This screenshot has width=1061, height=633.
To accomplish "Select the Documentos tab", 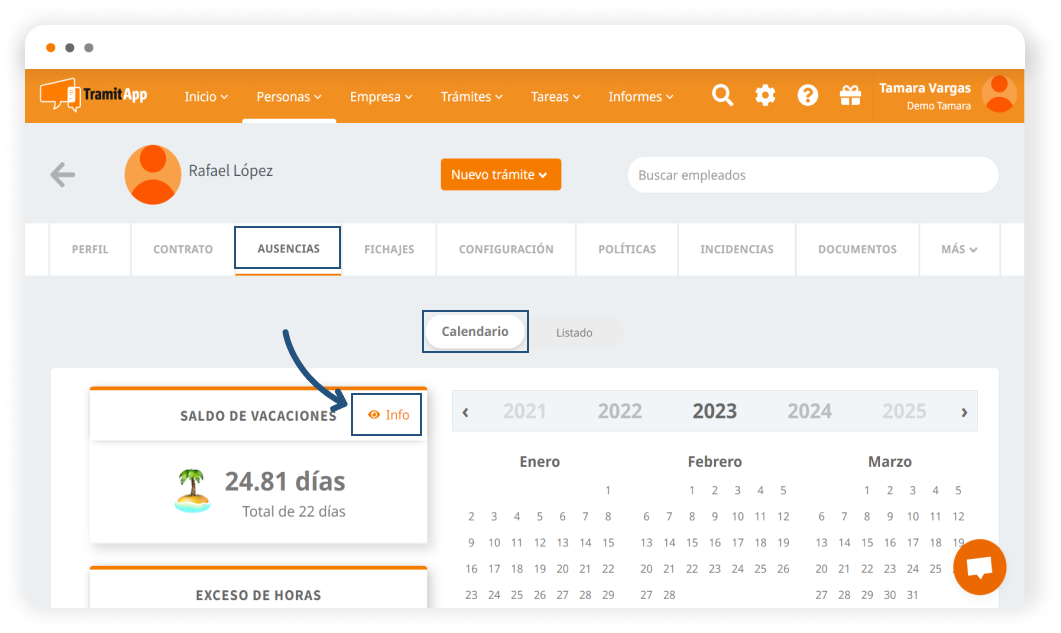I will pos(857,249).
